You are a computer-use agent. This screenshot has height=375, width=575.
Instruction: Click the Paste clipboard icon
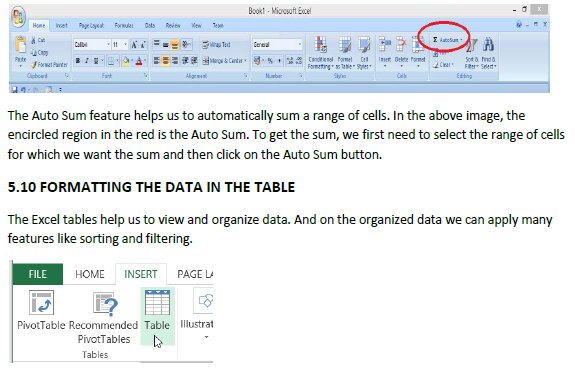pos(21,45)
